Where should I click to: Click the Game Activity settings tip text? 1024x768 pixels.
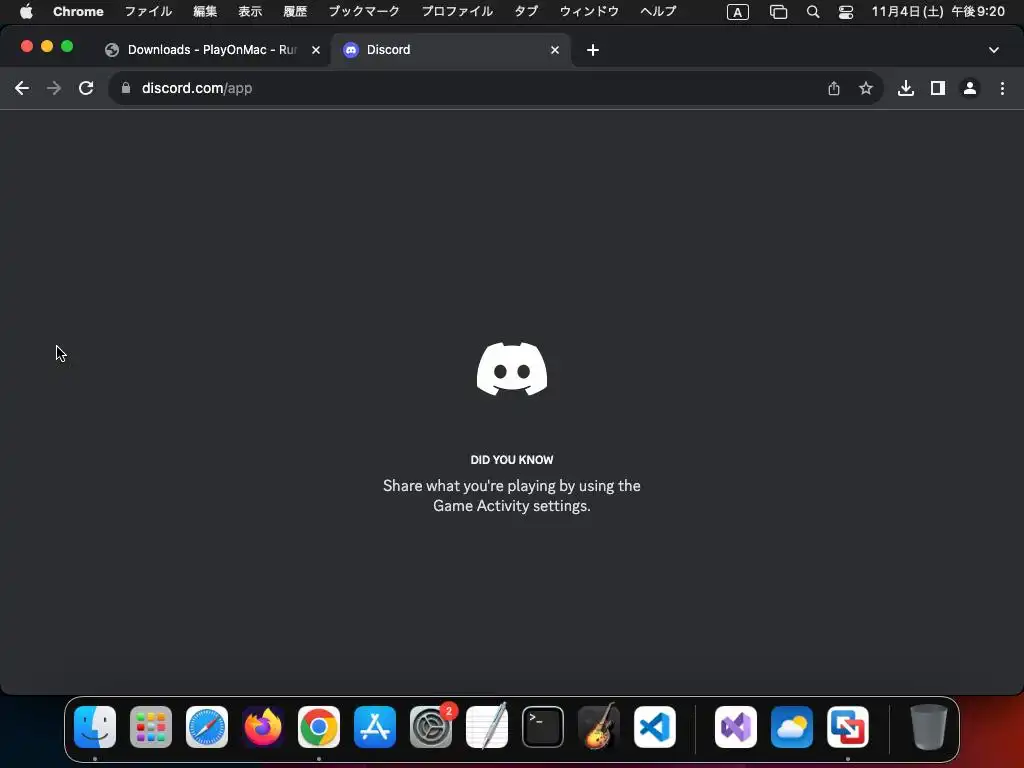[512, 496]
